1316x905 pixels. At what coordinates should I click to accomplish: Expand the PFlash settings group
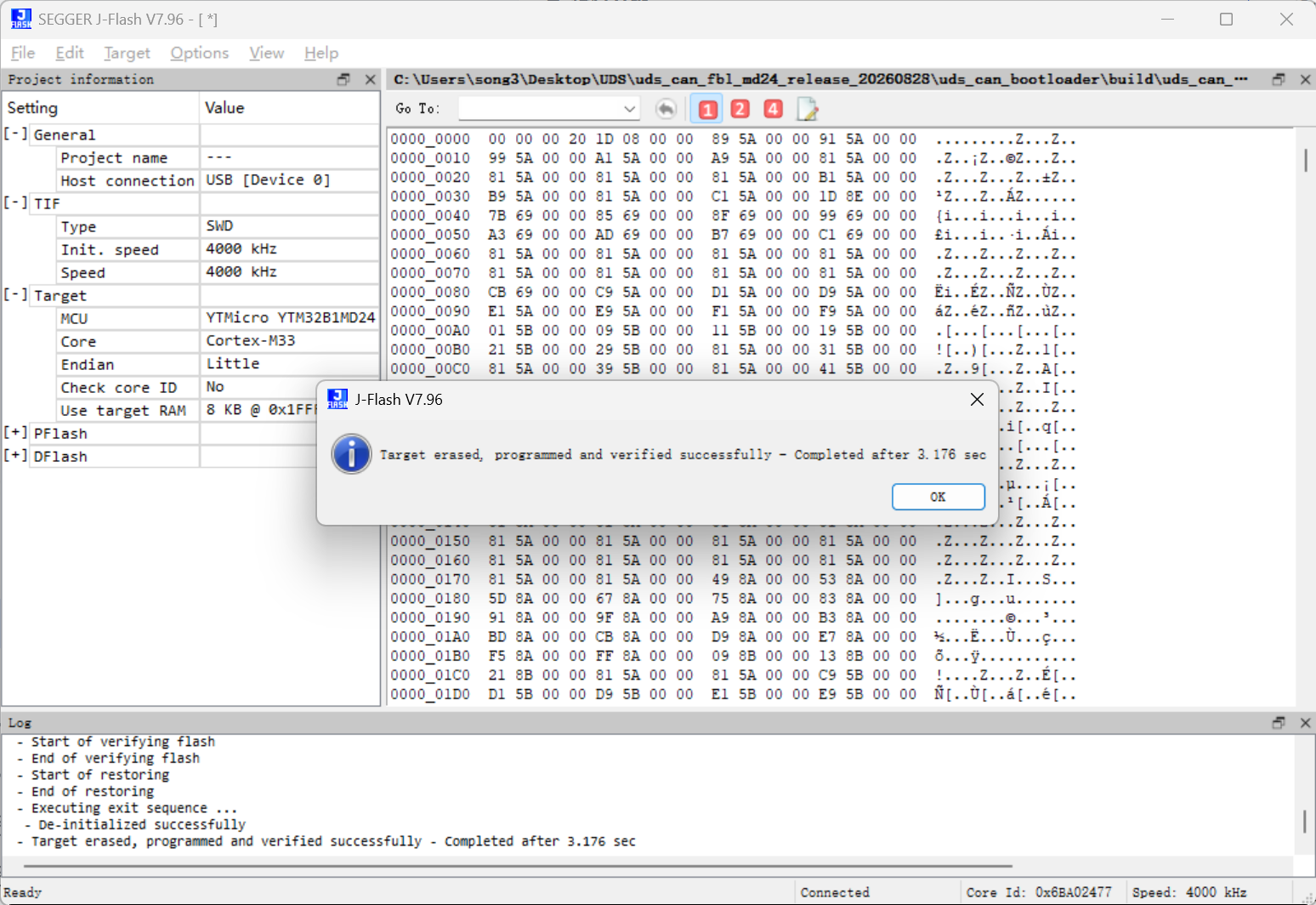tap(16, 433)
